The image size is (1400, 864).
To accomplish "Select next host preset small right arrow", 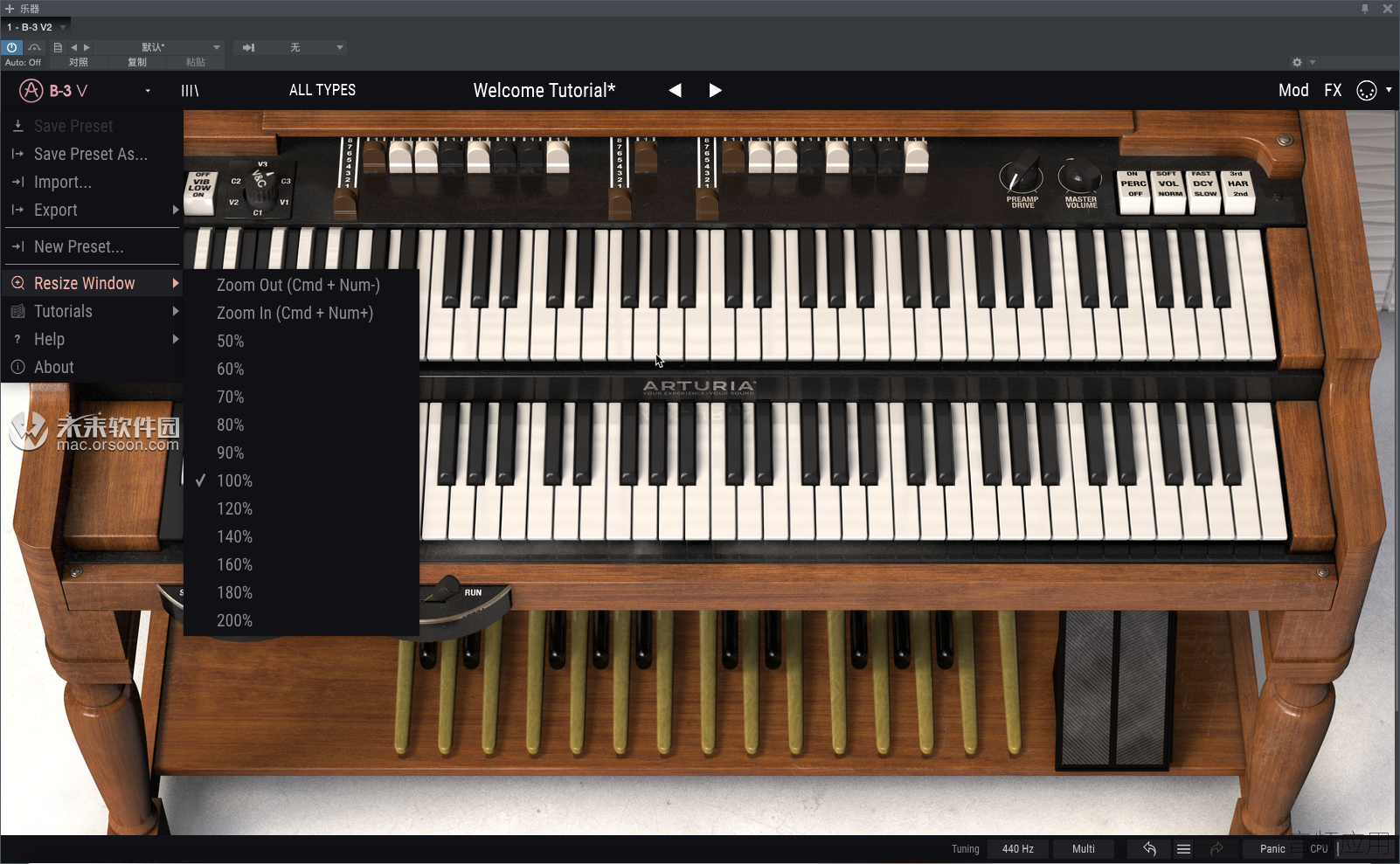I will coord(87,47).
